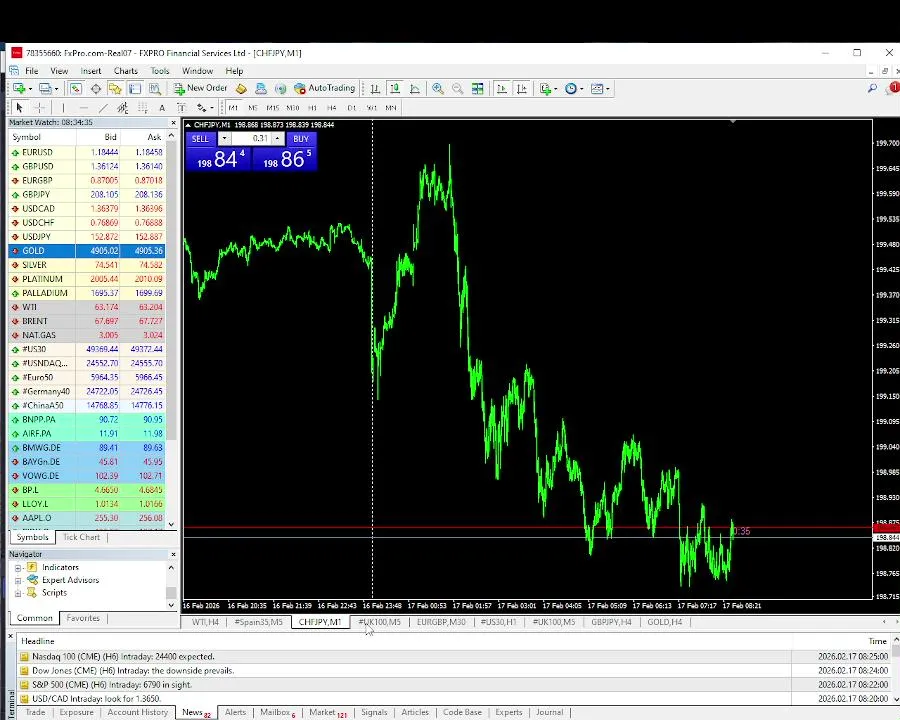Switch chart to H1 timeframe

(x=312, y=108)
